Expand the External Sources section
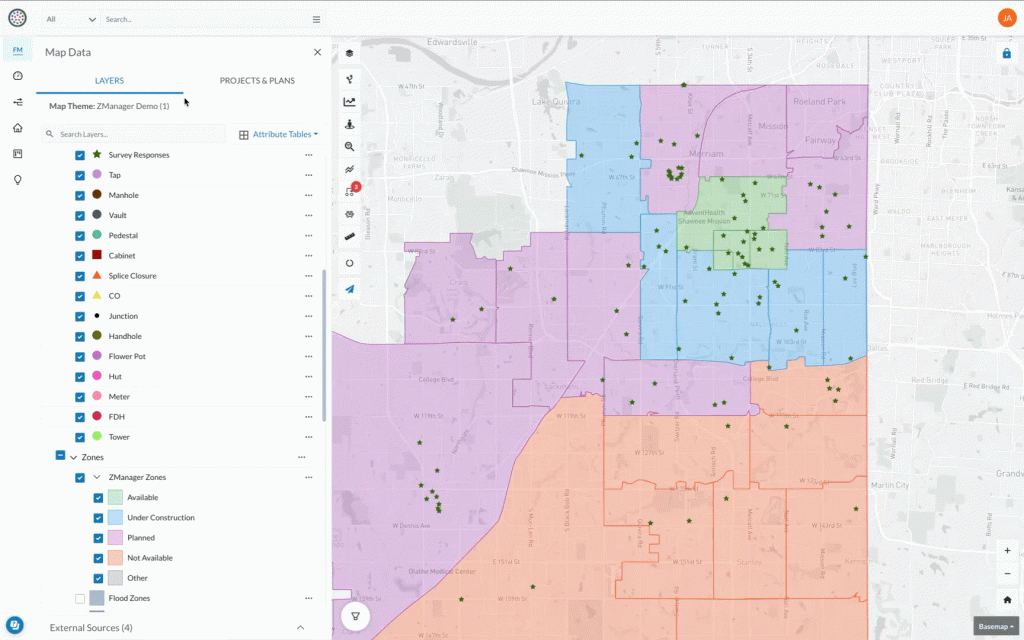The height and width of the screenshot is (640, 1024). coord(300,627)
